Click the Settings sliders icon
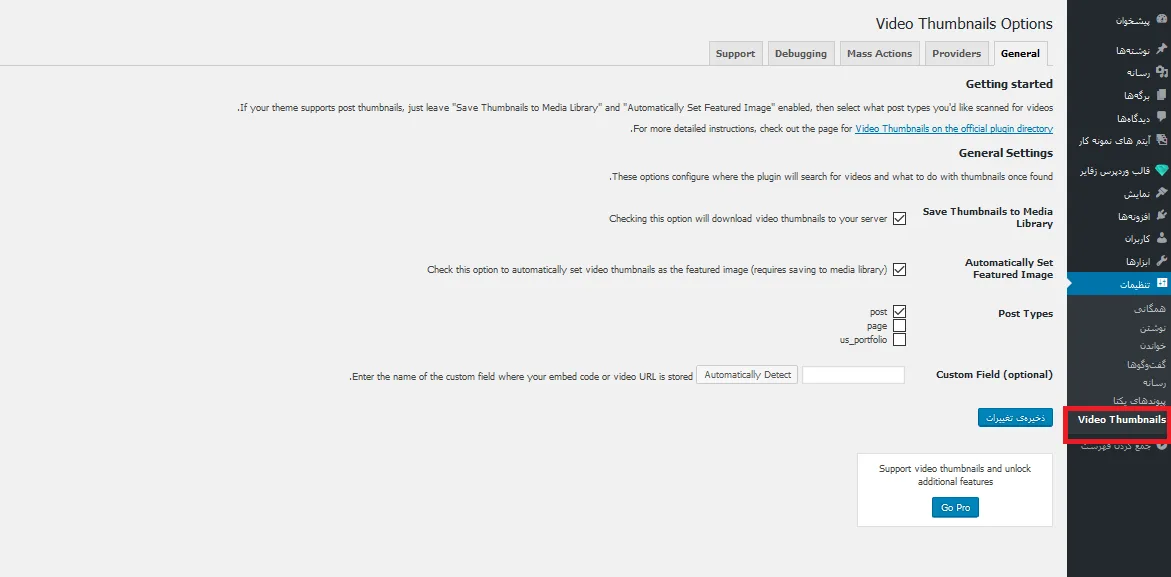The image size is (1171, 577). coord(1161,284)
